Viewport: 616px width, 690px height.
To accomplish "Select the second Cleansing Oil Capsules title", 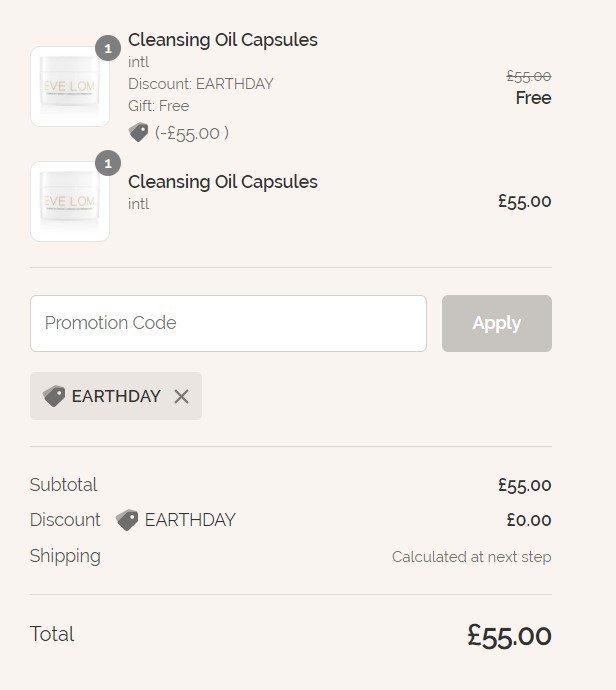I will tap(223, 182).
